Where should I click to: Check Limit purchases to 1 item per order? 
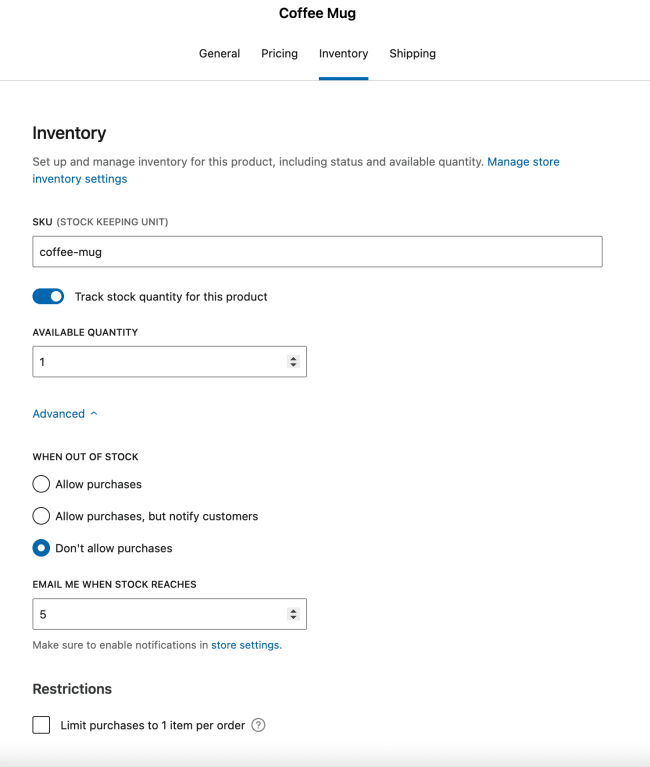(41, 725)
